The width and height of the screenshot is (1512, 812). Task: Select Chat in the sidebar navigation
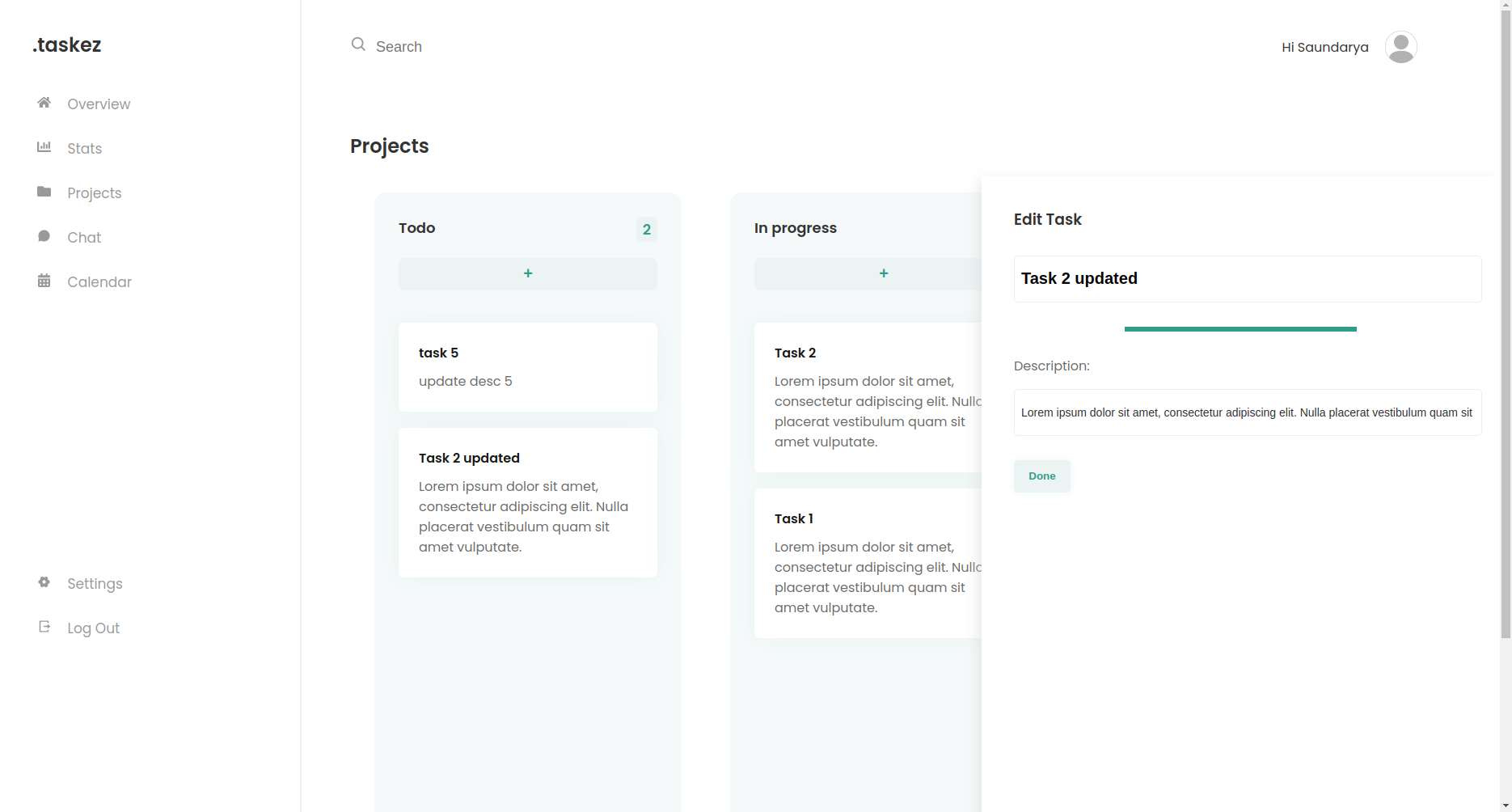click(83, 237)
